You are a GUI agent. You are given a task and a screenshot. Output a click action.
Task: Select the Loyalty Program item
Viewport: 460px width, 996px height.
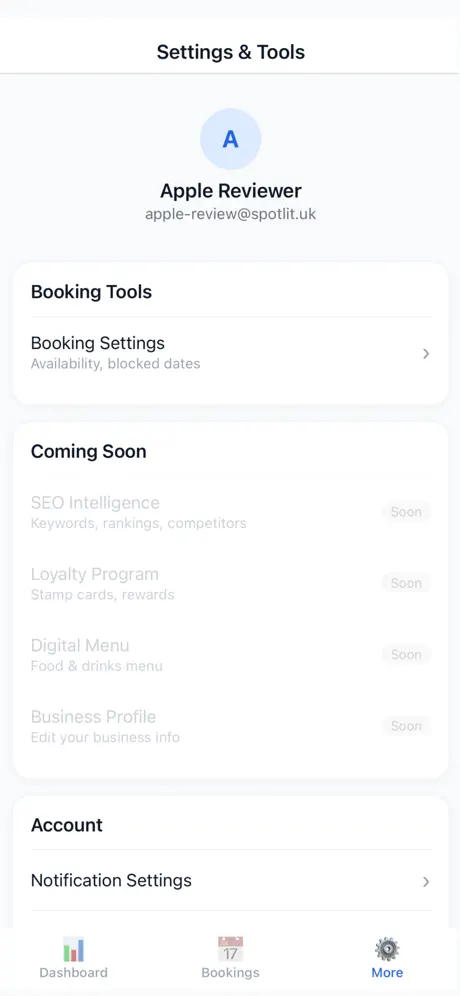(231, 584)
